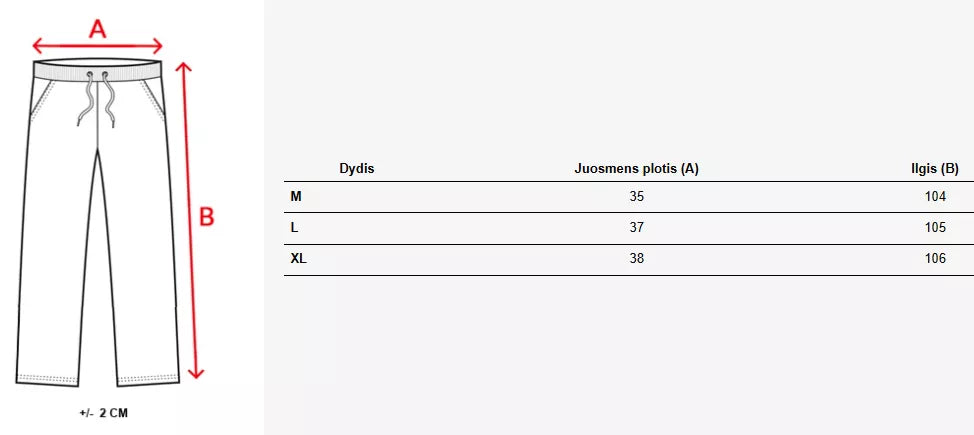Select the vertical red length arrow
974x435 pixels.
[188, 220]
